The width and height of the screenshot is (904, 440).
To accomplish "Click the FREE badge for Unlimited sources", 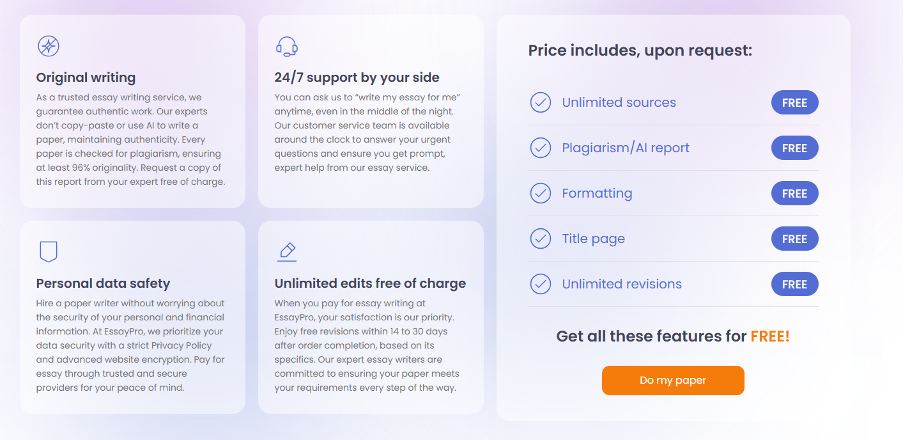I will pos(795,102).
